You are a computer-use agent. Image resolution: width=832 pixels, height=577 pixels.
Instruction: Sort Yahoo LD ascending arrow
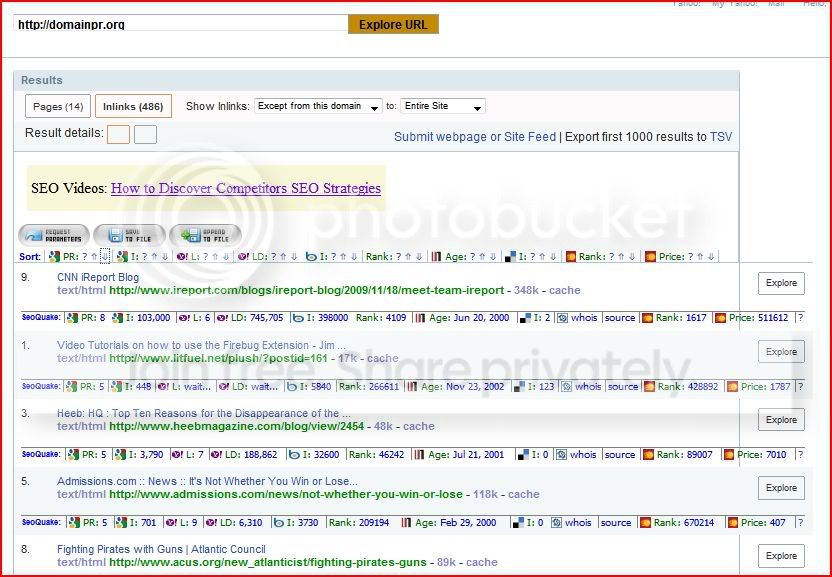283,257
